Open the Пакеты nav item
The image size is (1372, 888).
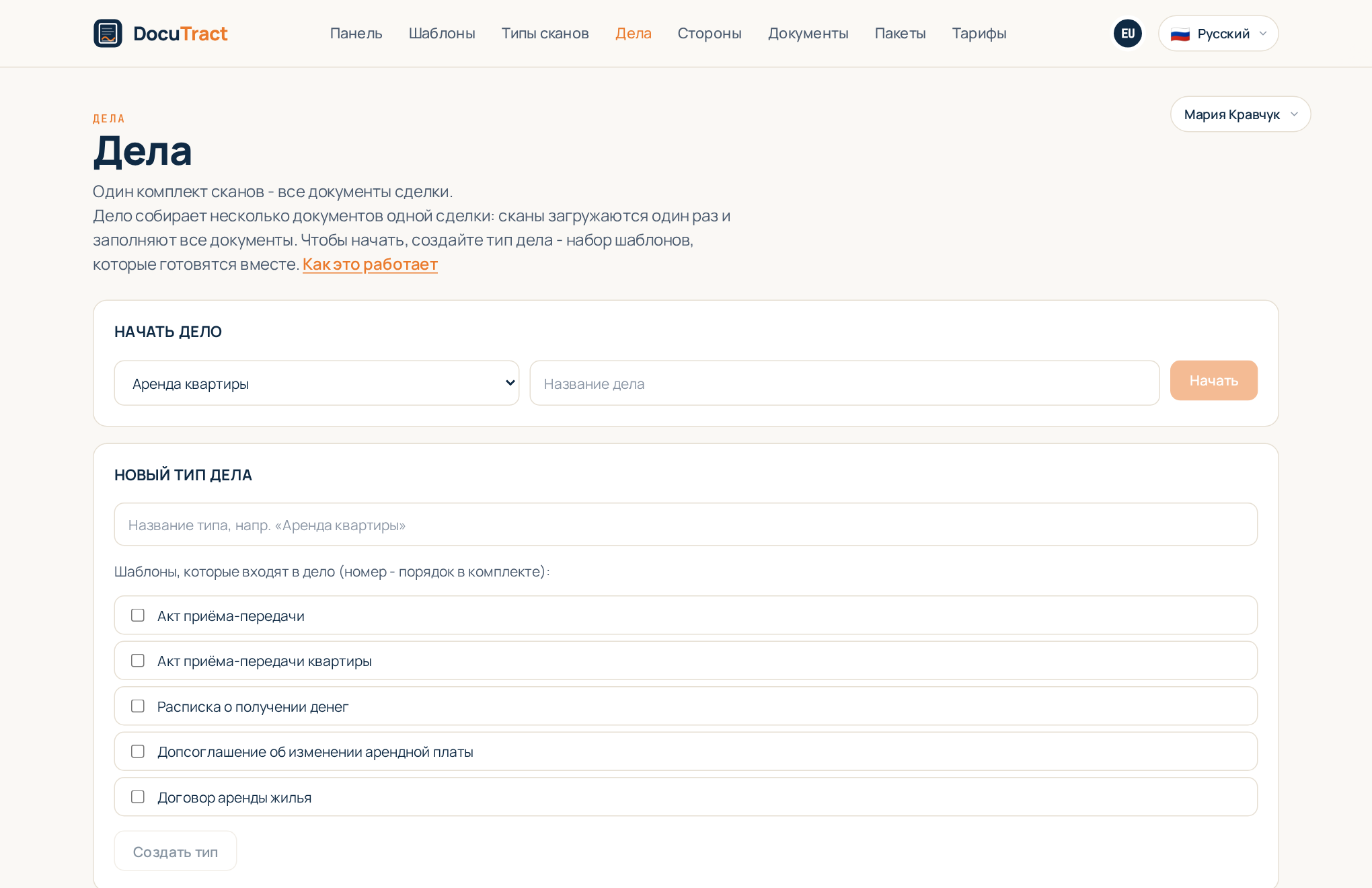pyautogui.click(x=900, y=33)
